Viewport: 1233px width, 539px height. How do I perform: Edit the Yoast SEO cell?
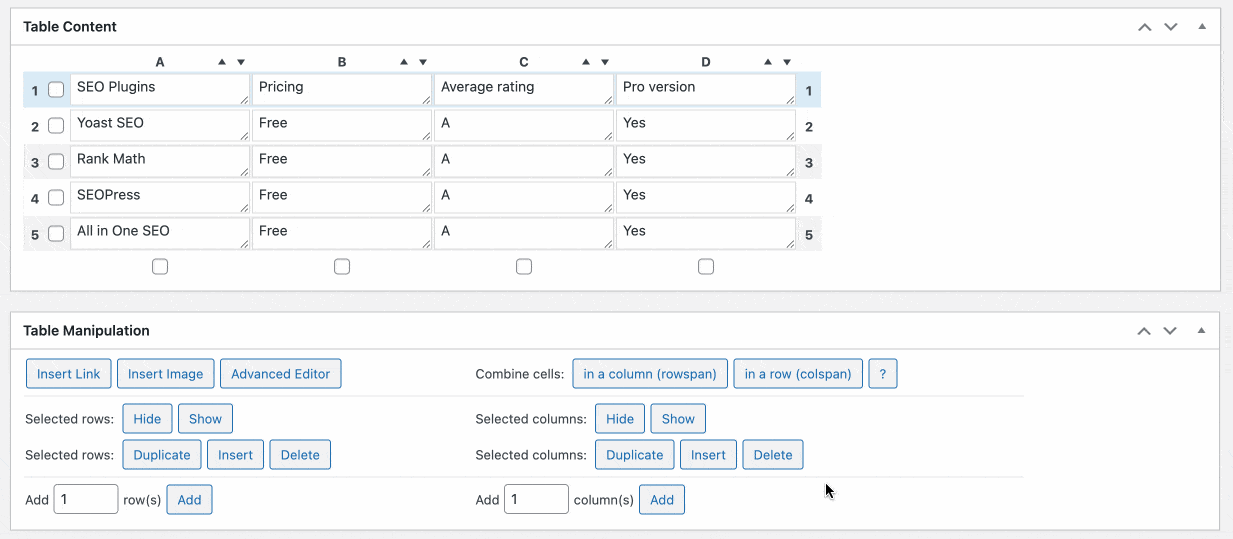pyautogui.click(x=160, y=125)
